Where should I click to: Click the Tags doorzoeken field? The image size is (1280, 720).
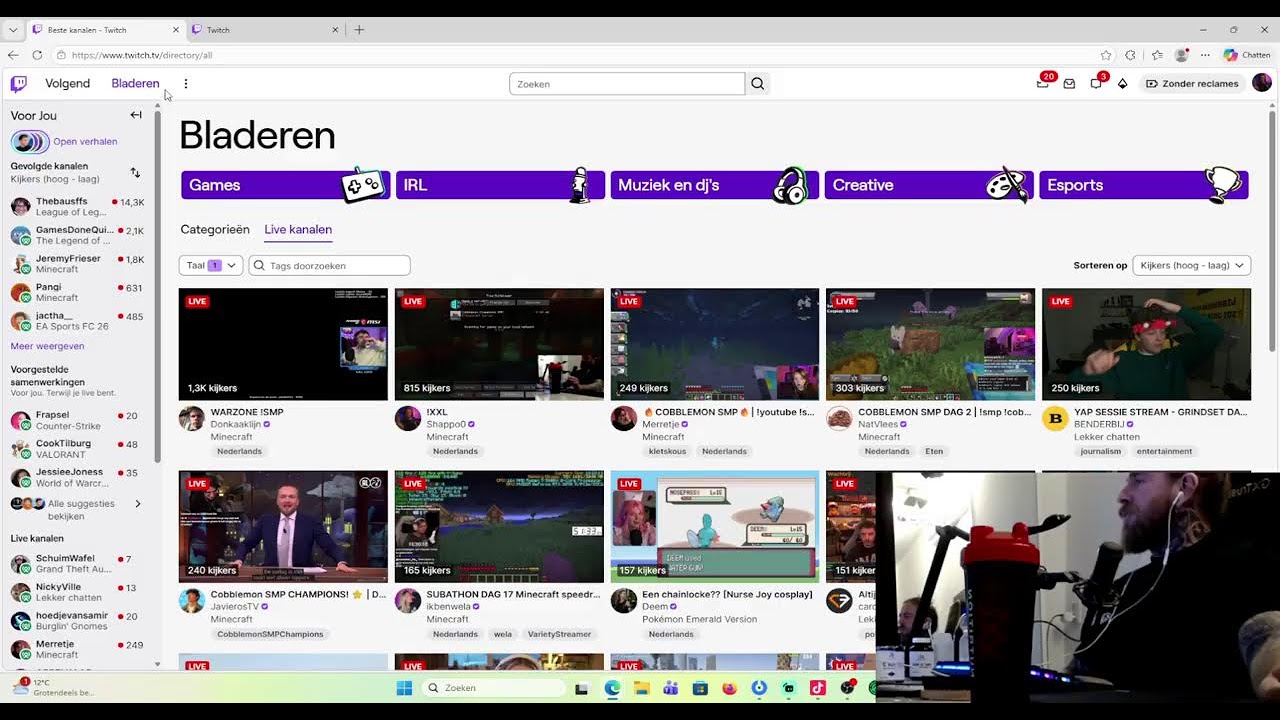pyautogui.click(x=329, y=265)
